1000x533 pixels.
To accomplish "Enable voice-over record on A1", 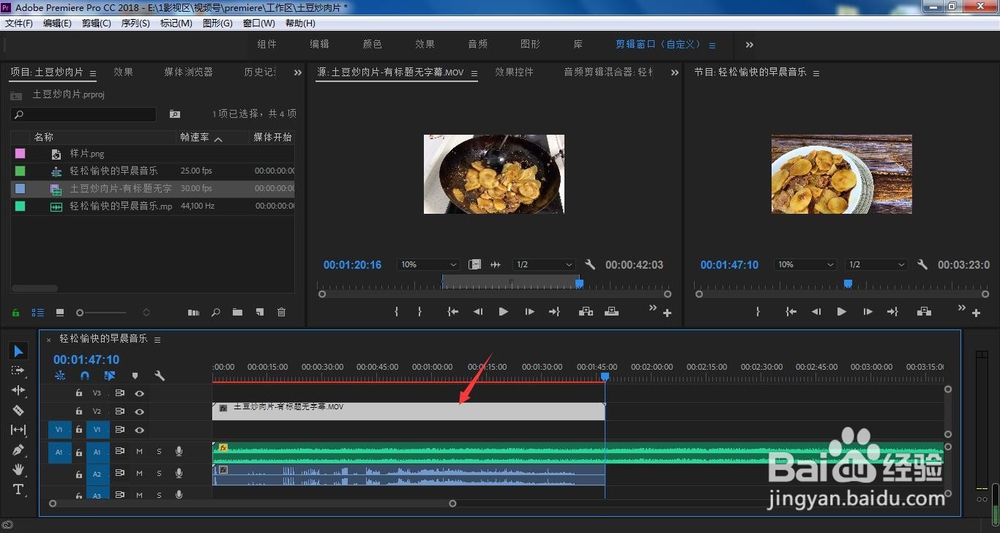I will (179, 451).
